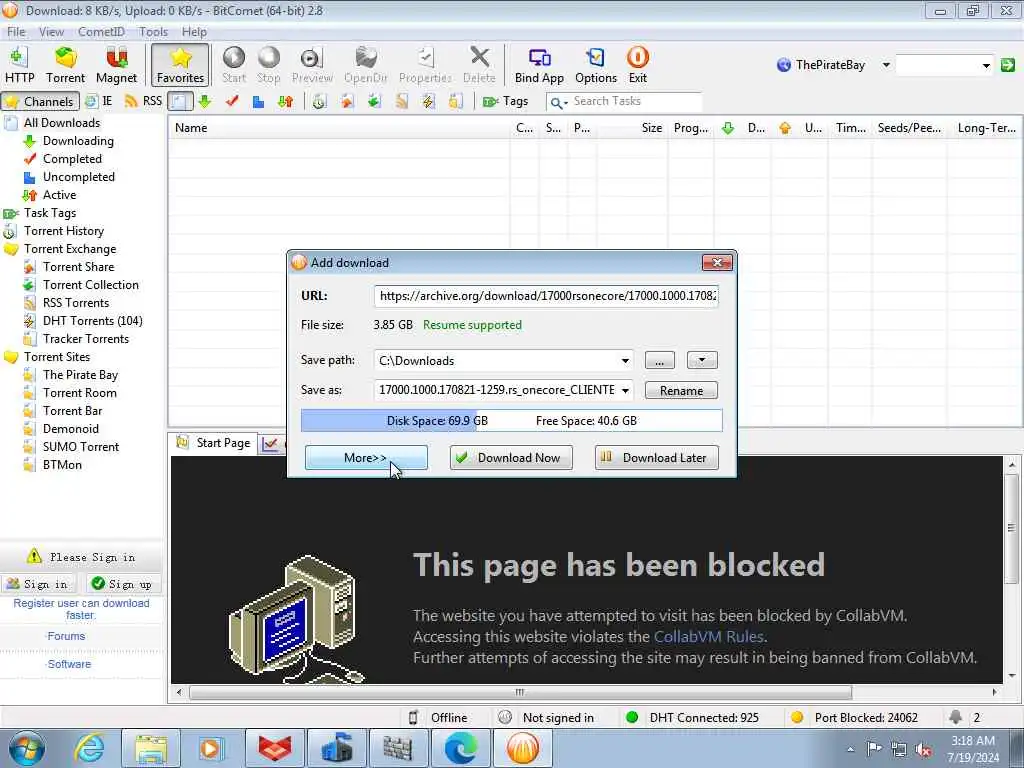The width and height of the screenshot is (1024, 768).
Task: Click the Download Now button
Action: tap(511, 458)
